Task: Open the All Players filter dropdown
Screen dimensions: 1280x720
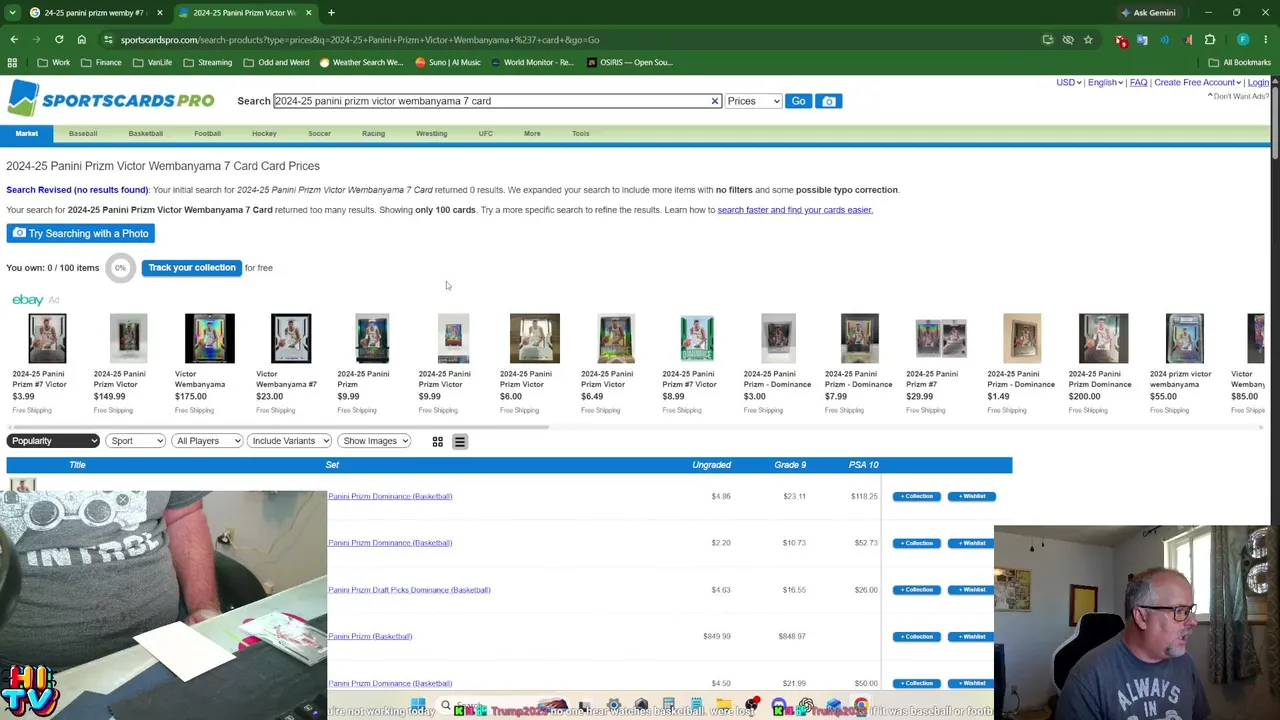Action: [x=206, y=441]
